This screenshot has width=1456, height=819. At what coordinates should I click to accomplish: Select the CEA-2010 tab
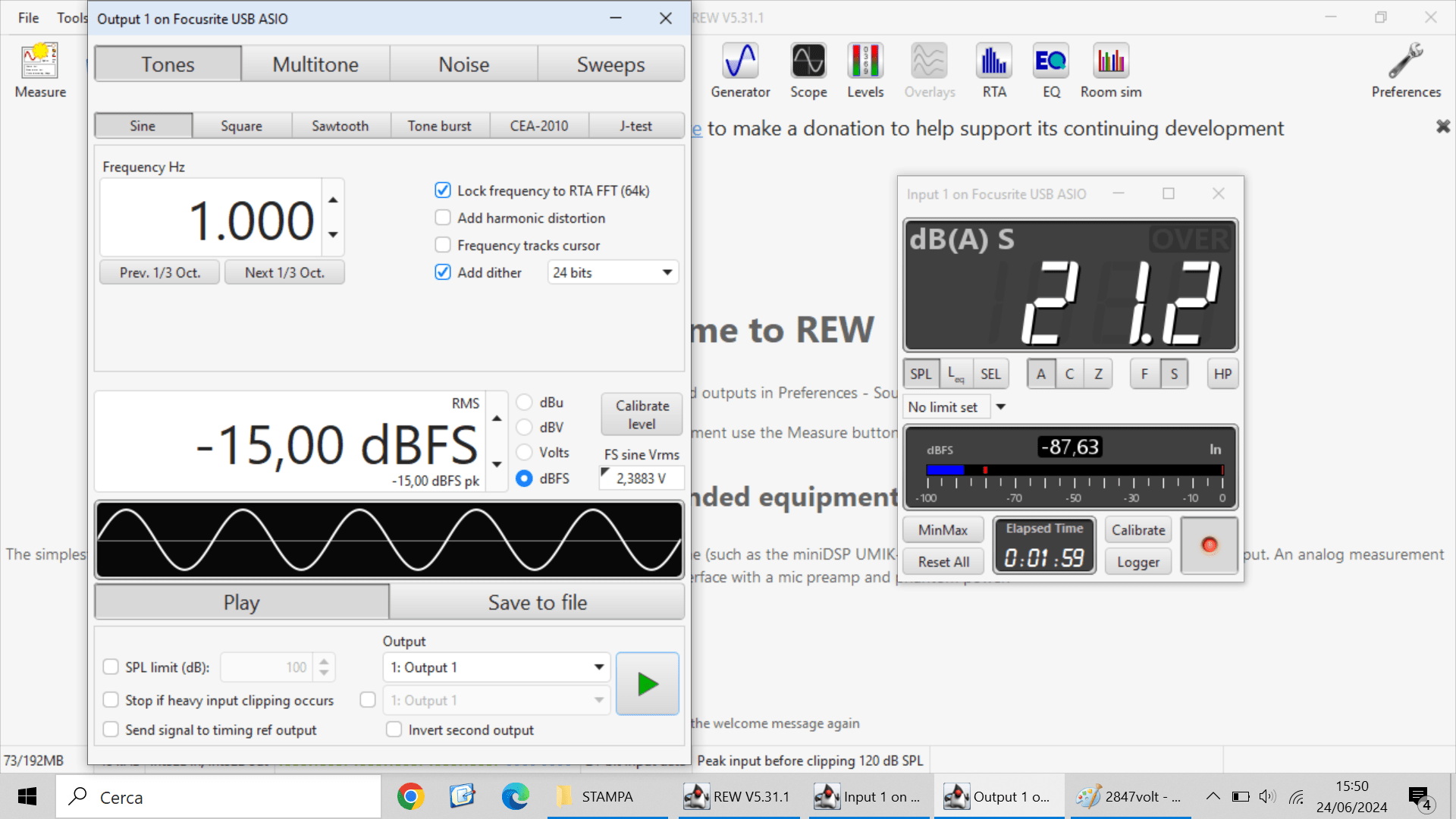coord(538,126)
